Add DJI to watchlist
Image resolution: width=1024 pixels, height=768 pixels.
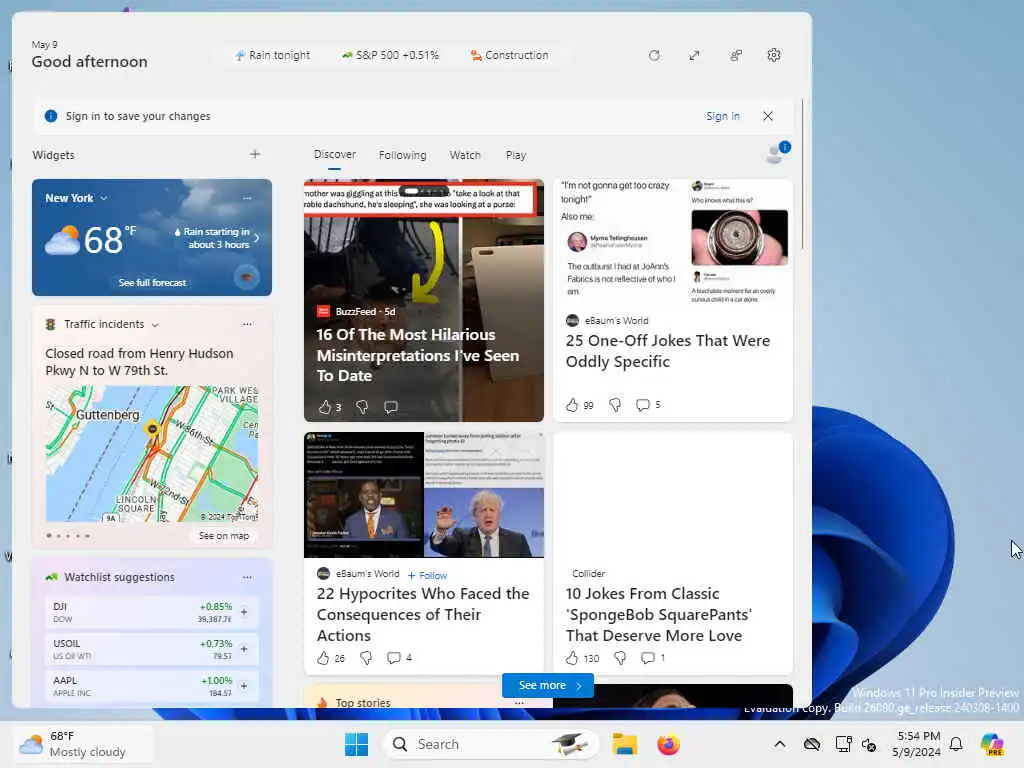point(244,613)
